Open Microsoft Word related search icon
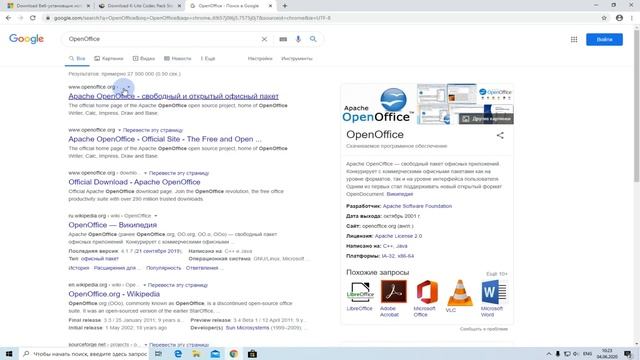 [x=494, y=292]
